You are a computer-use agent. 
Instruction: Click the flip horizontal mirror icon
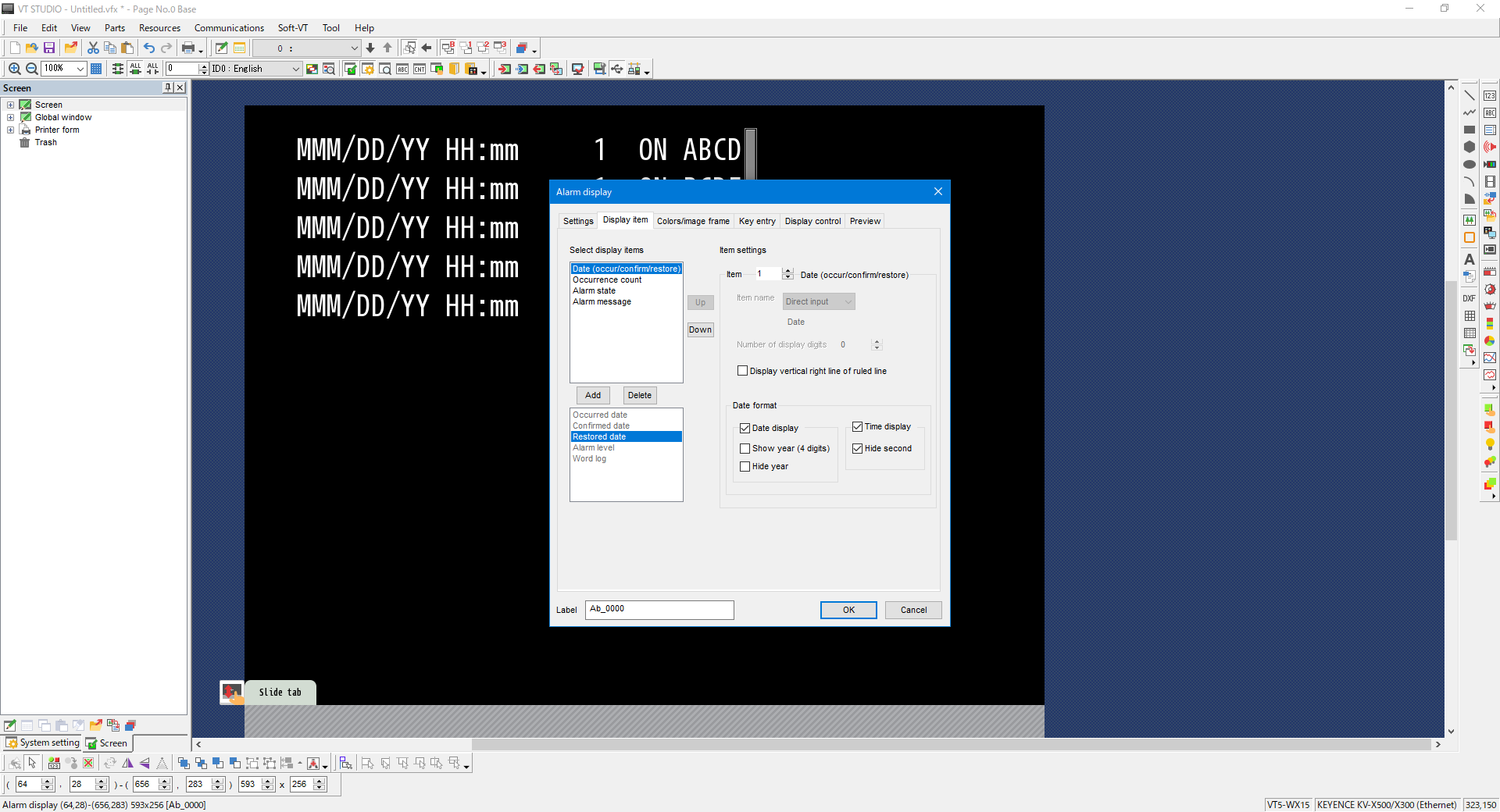[128, 763]
